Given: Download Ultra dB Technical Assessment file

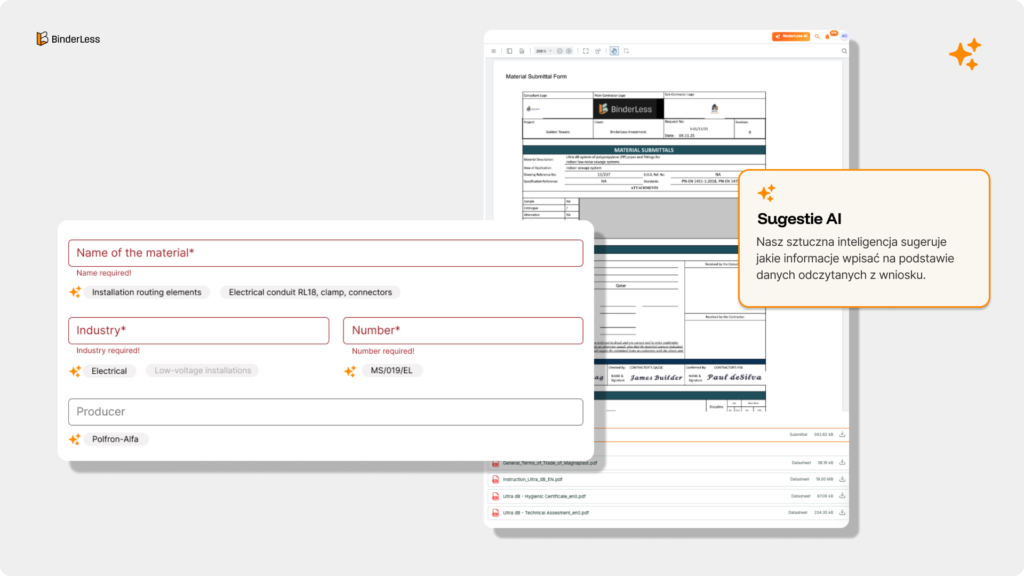Looking at the screenshot, I should pyautogui.click(x=842, y=512).
